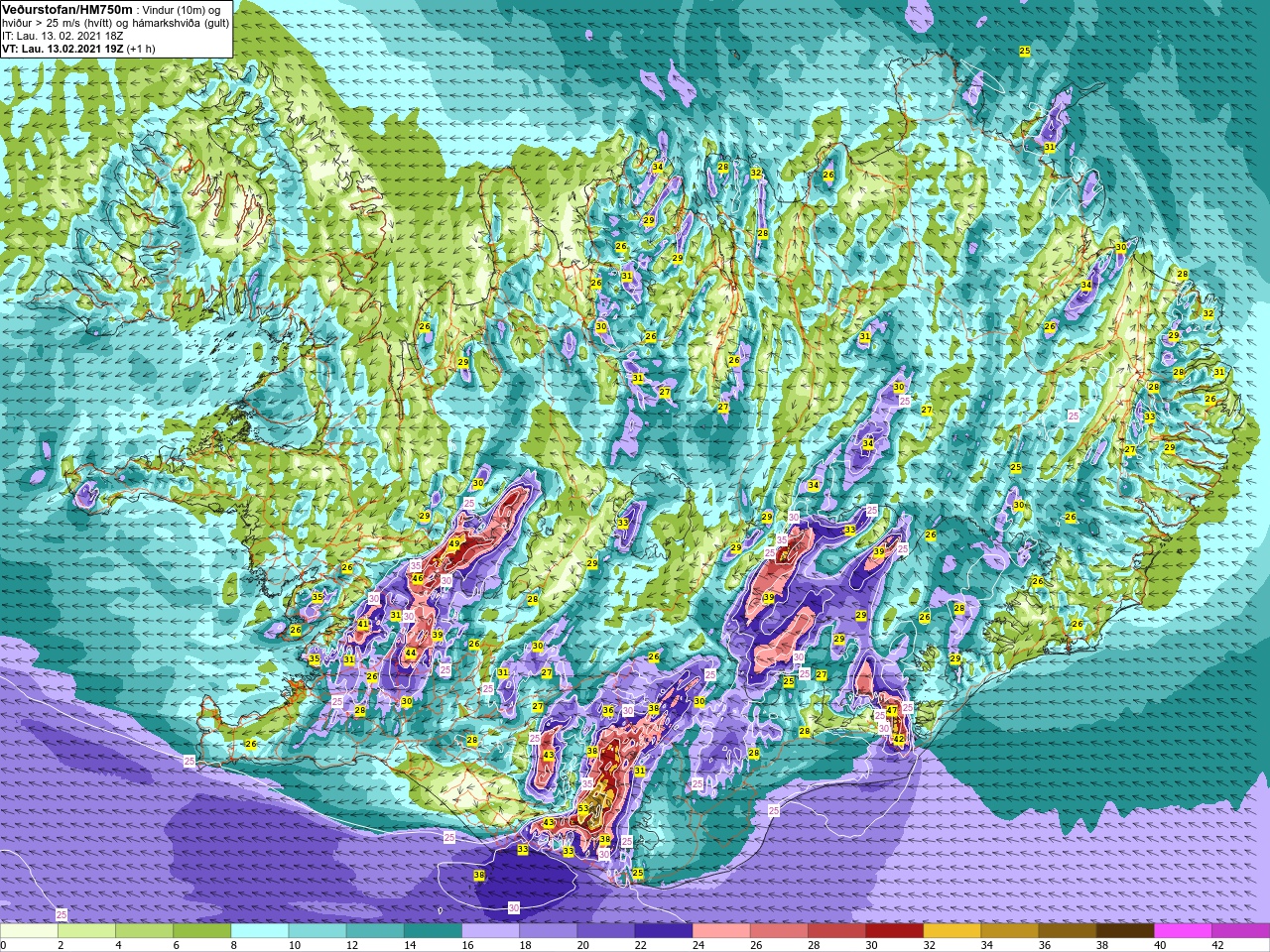Click the yellow '49' gust label

(x=453, y=544)
